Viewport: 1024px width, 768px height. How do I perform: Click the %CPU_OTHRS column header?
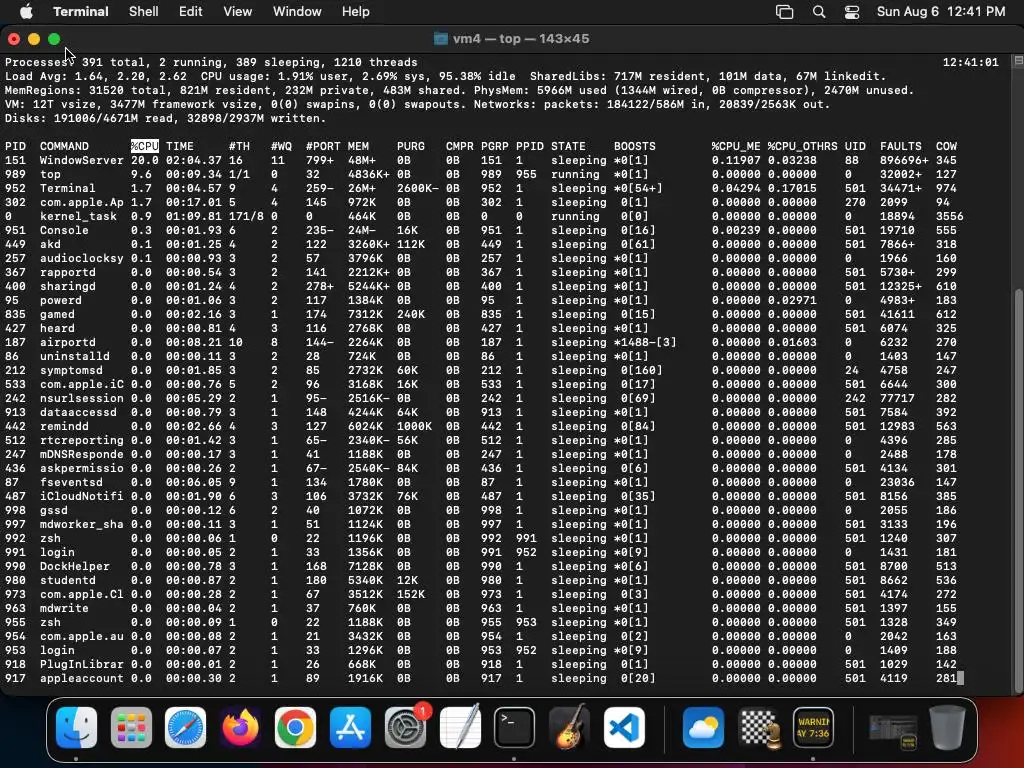coord(802,146)
